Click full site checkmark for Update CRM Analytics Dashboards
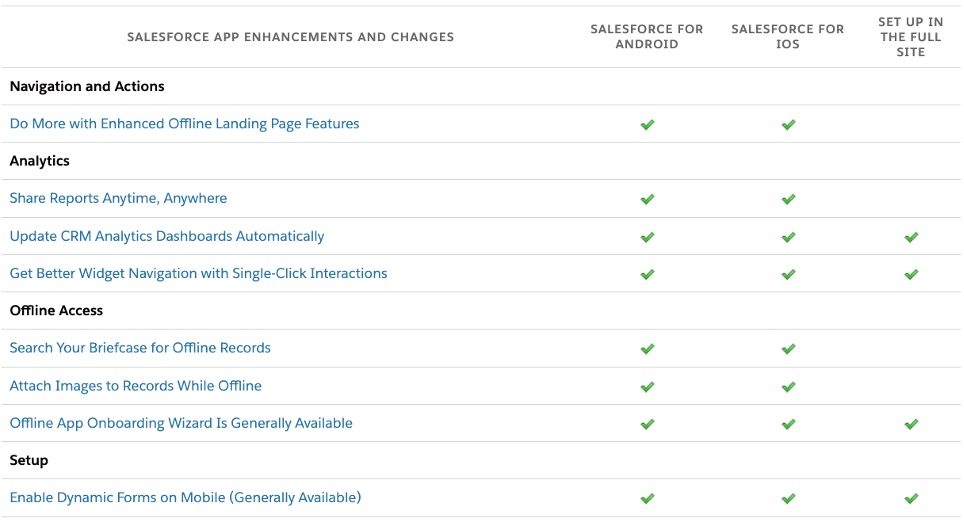This screenshot has height=522, width=964. click(x=911, y=237)
